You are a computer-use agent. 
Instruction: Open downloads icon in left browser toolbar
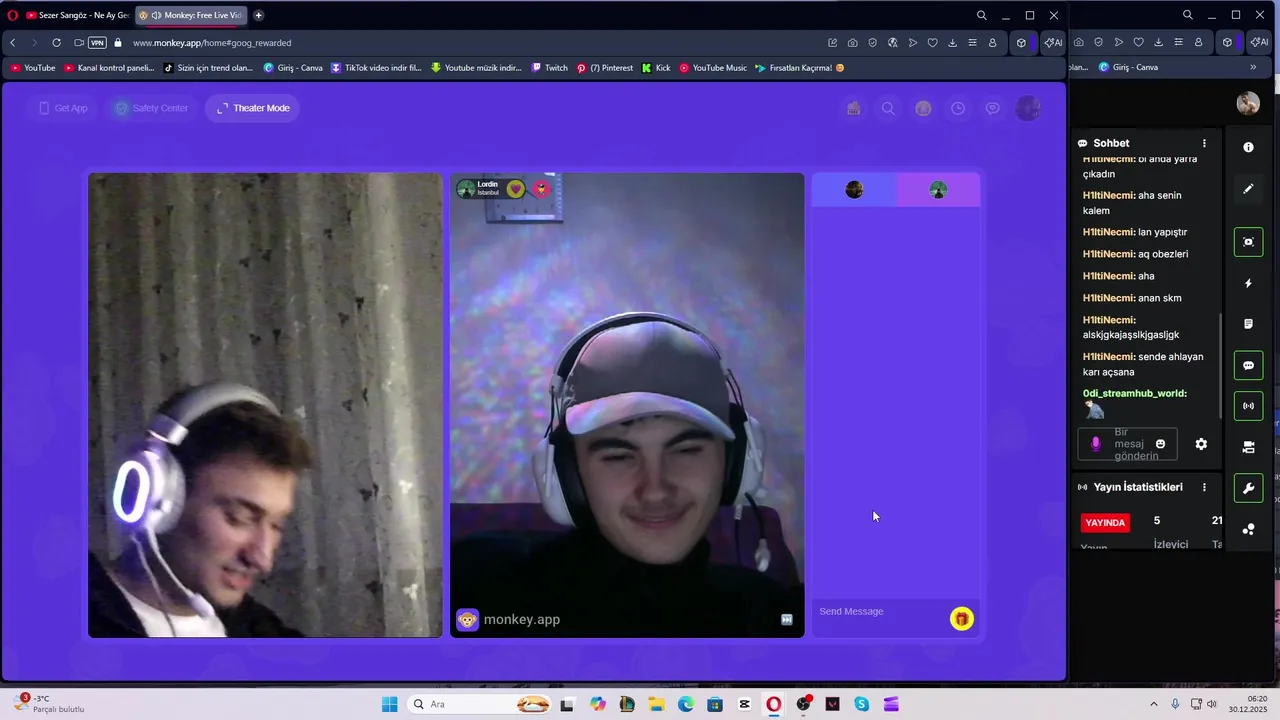(952, 43)
